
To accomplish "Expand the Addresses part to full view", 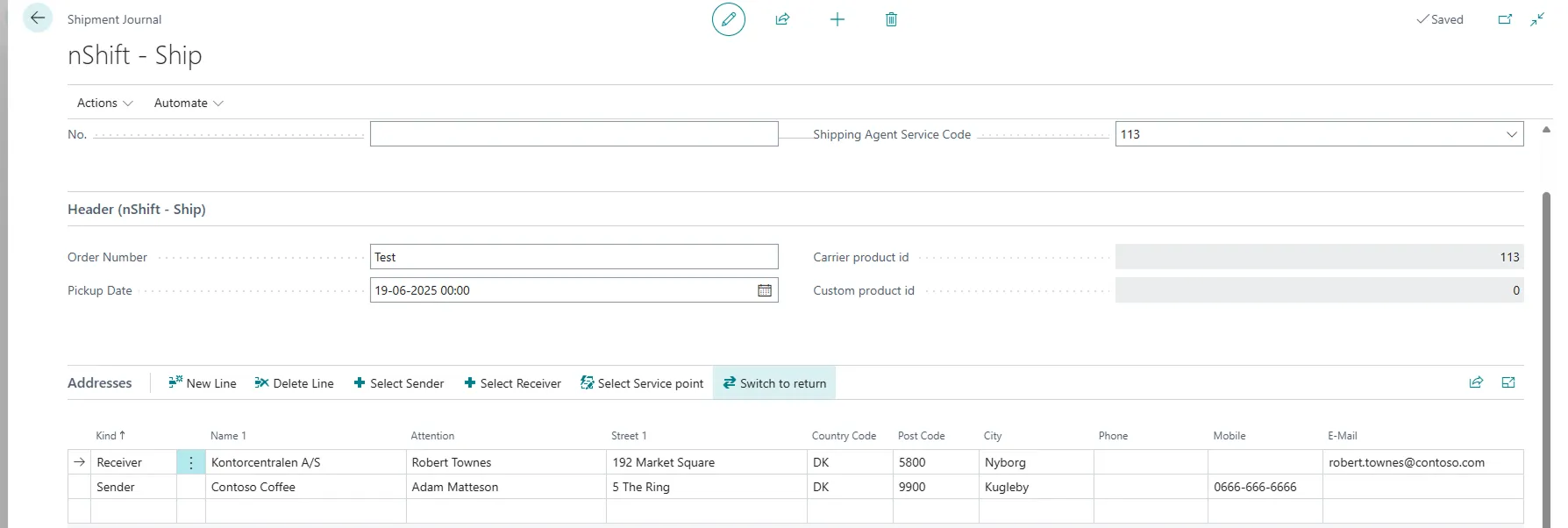I will point(1508,382).
